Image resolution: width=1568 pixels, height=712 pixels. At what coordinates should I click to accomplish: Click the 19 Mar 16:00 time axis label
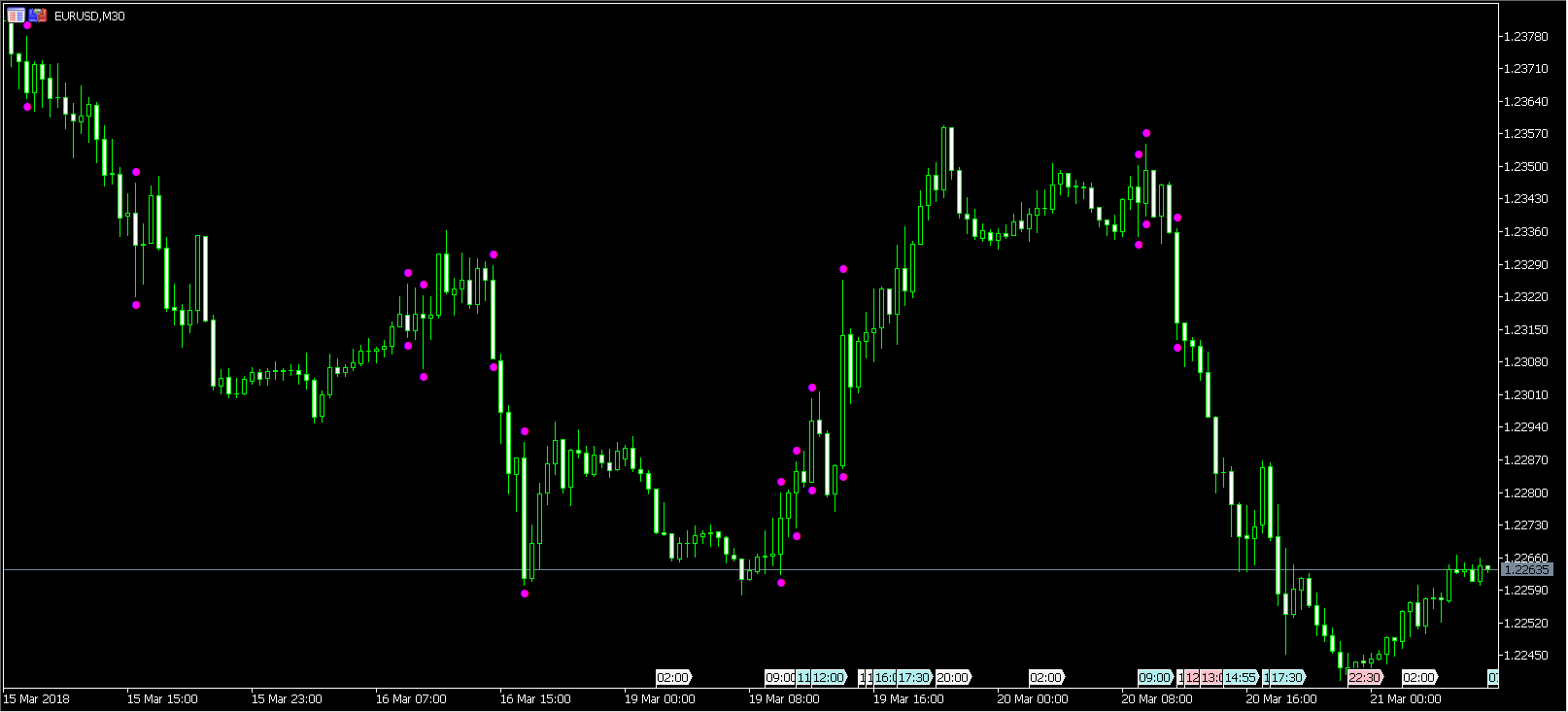pos(907,699)
